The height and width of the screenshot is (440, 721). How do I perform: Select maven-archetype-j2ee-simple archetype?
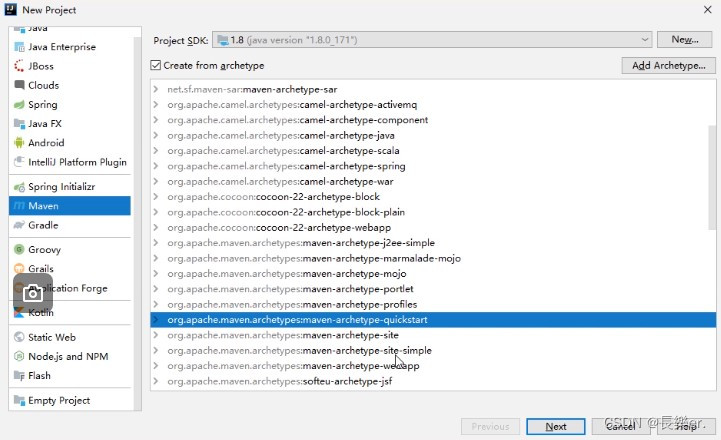click(433, 243)
